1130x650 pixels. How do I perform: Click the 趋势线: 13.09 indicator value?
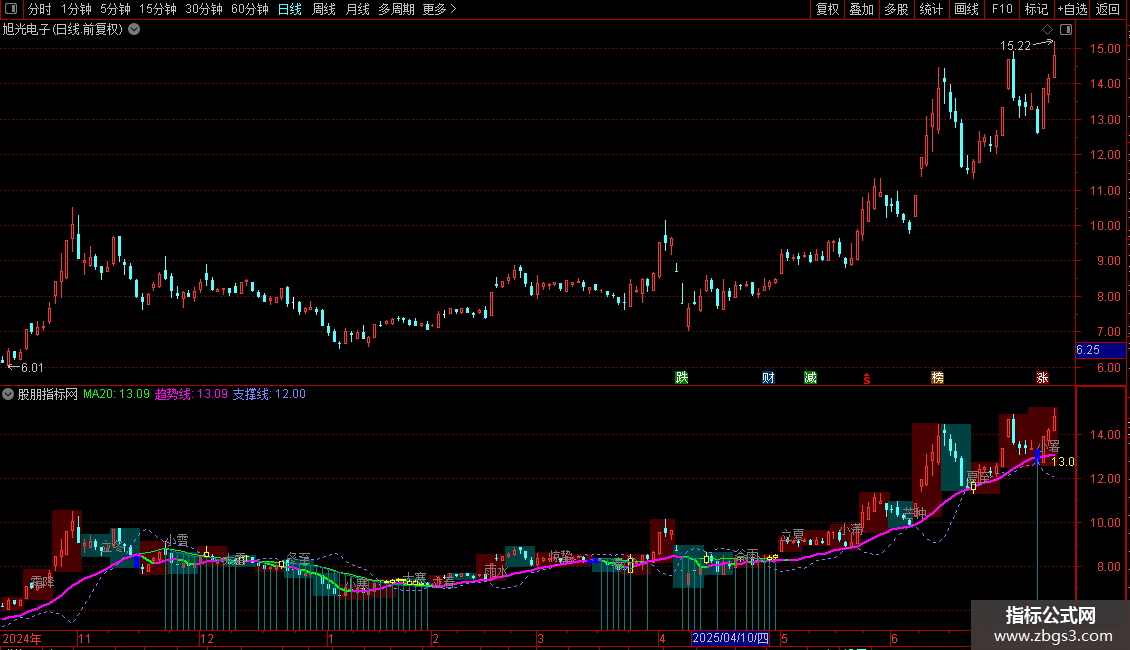(x=191, y=394)
